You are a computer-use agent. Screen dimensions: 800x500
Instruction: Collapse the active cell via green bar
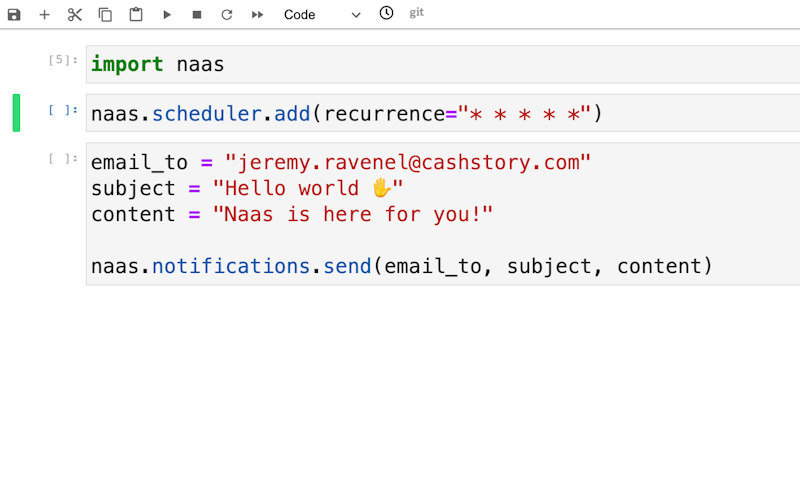pyautogui.click(x=16, y=113)
